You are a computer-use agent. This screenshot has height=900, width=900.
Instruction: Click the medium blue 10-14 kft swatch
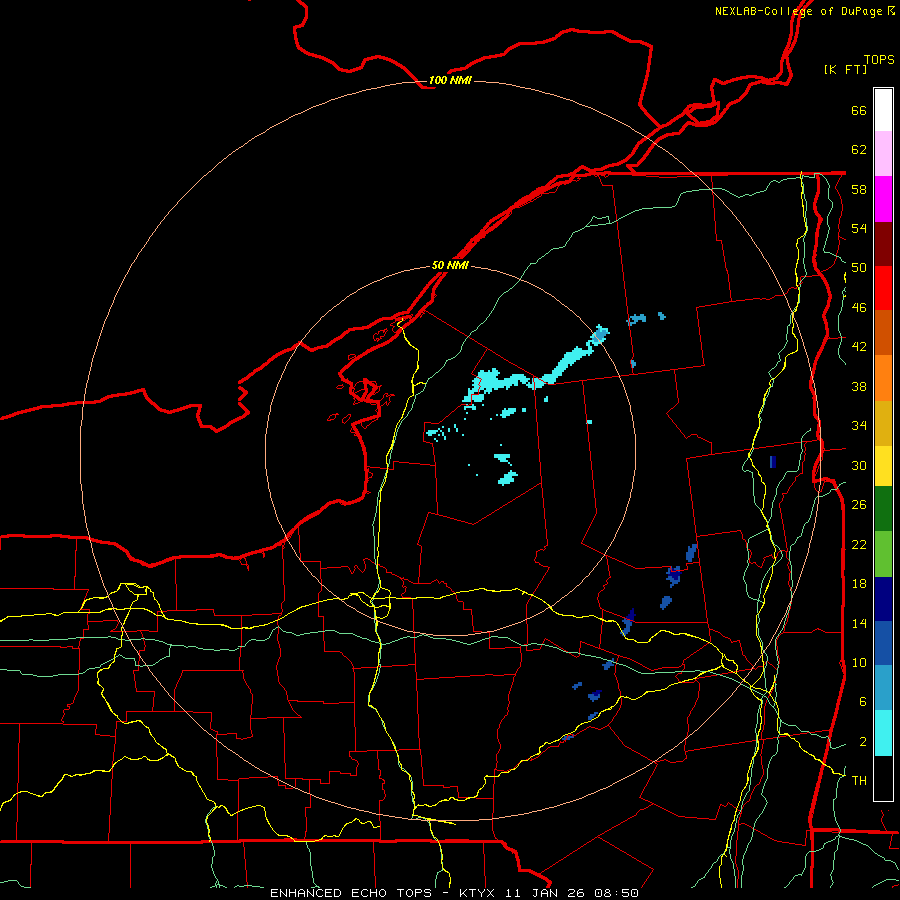pyautogui.click(x=883, y=643)
